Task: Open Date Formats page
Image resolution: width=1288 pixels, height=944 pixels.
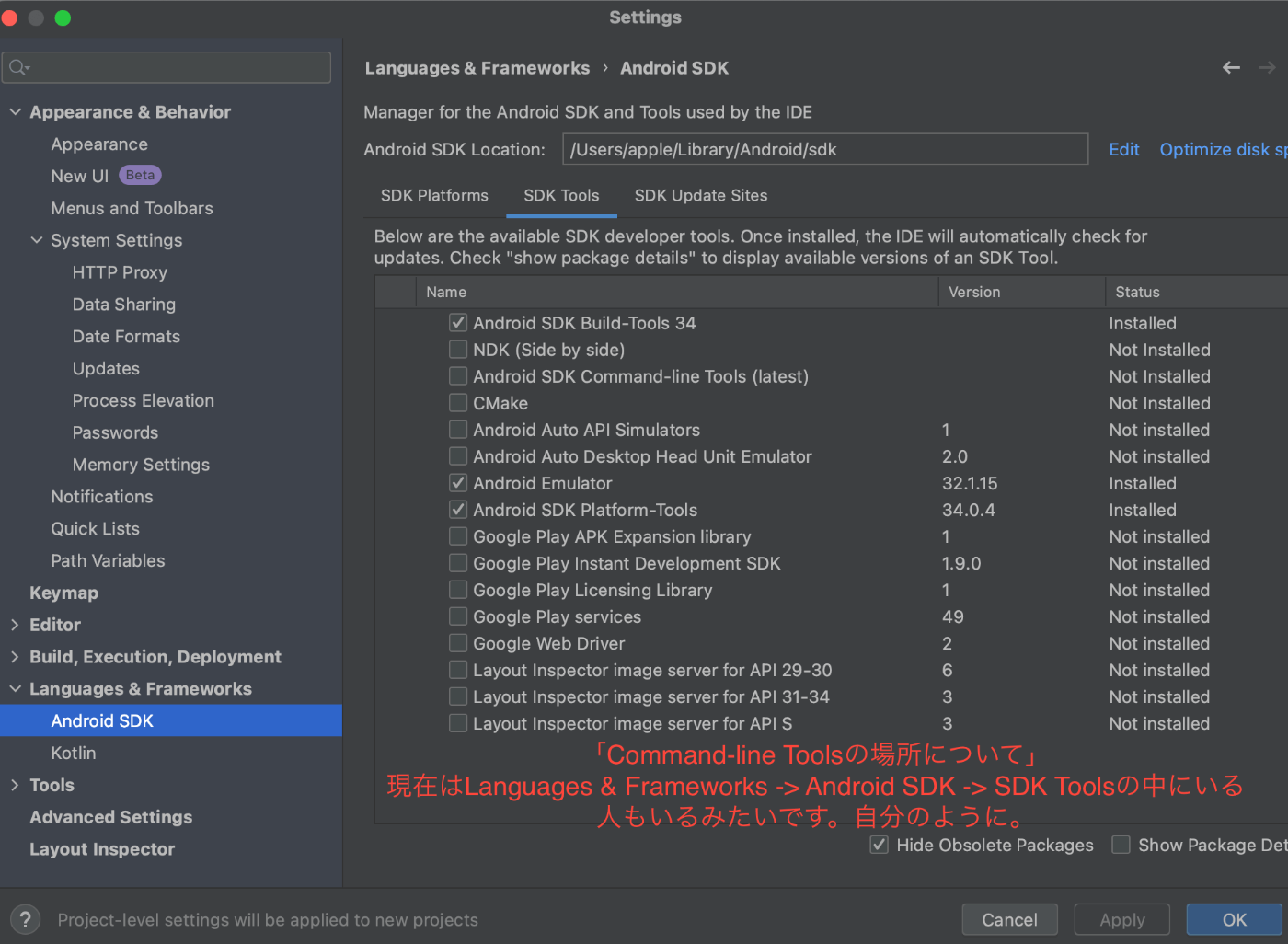Action: pos(126,337)
